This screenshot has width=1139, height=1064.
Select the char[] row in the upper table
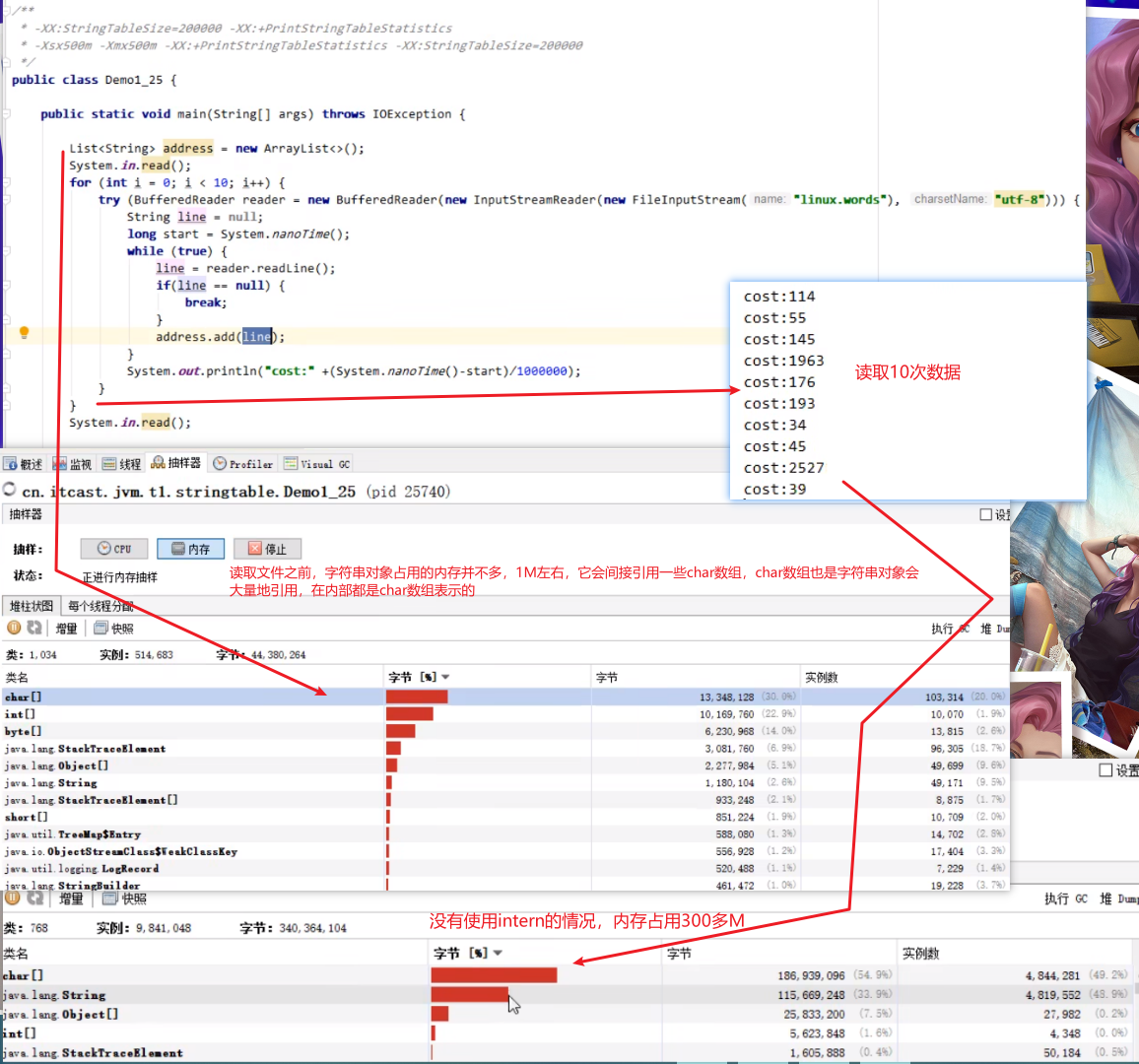point(504,697)
